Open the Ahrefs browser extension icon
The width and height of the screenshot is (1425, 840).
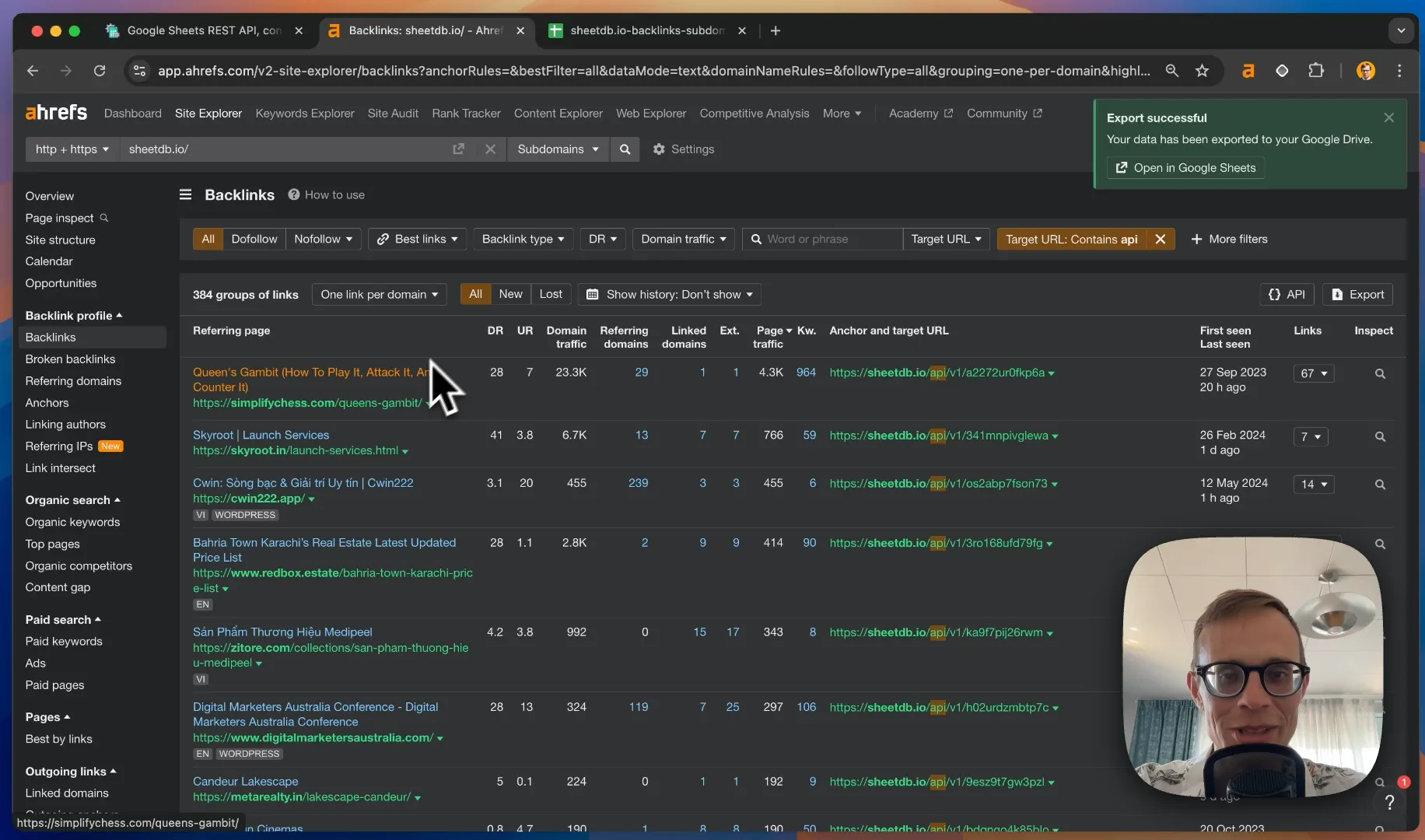pos(1248,71)
